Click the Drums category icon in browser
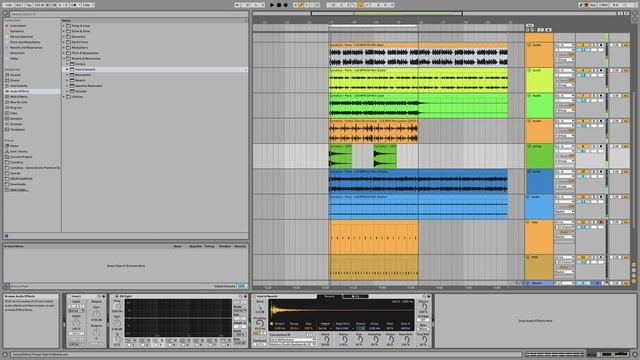Image resolution: width=640 pixels, height=360 pixels. point(7,80)
